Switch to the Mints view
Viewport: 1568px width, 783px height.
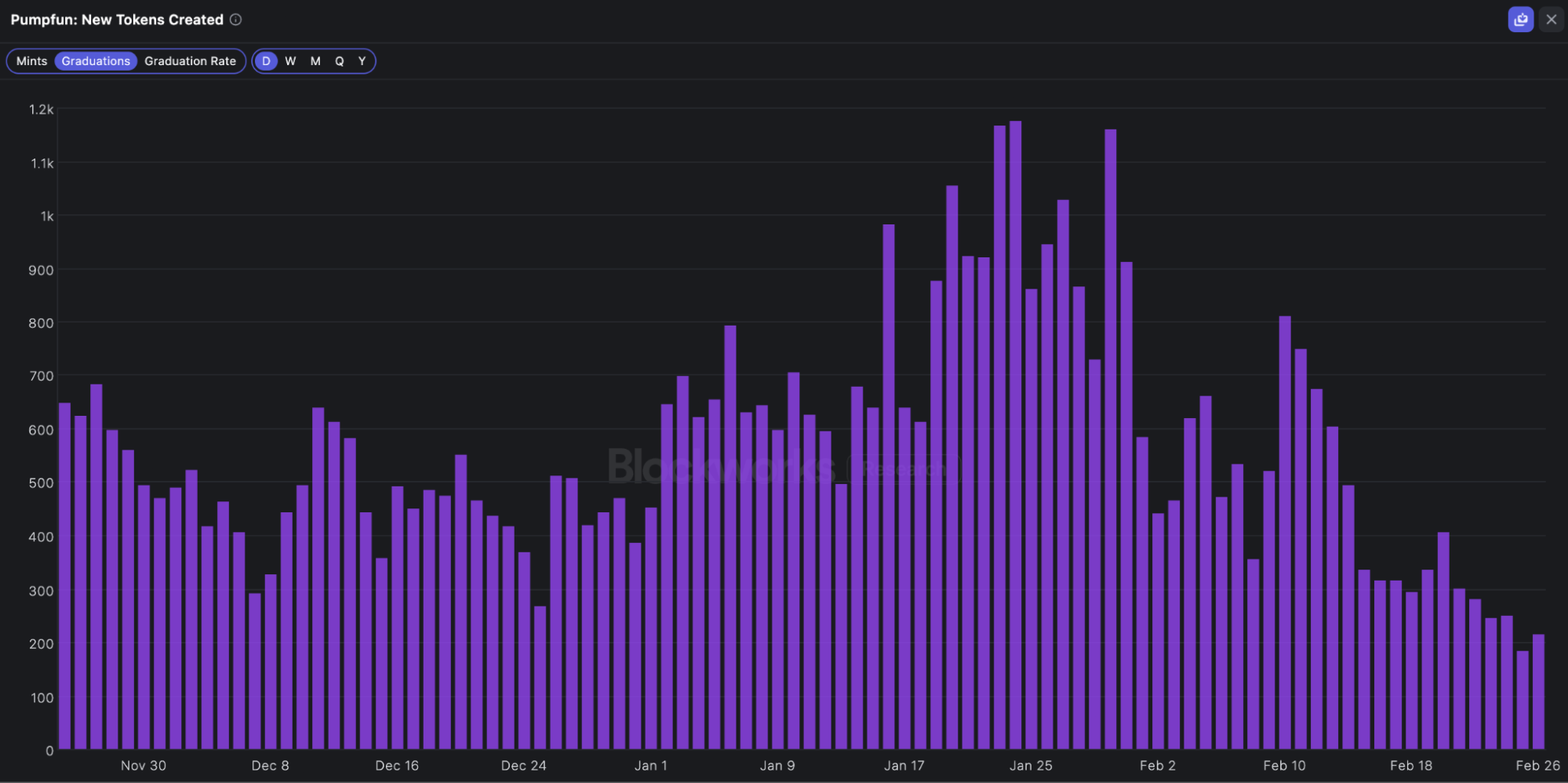pyautogui.click(x=31, y=61)
